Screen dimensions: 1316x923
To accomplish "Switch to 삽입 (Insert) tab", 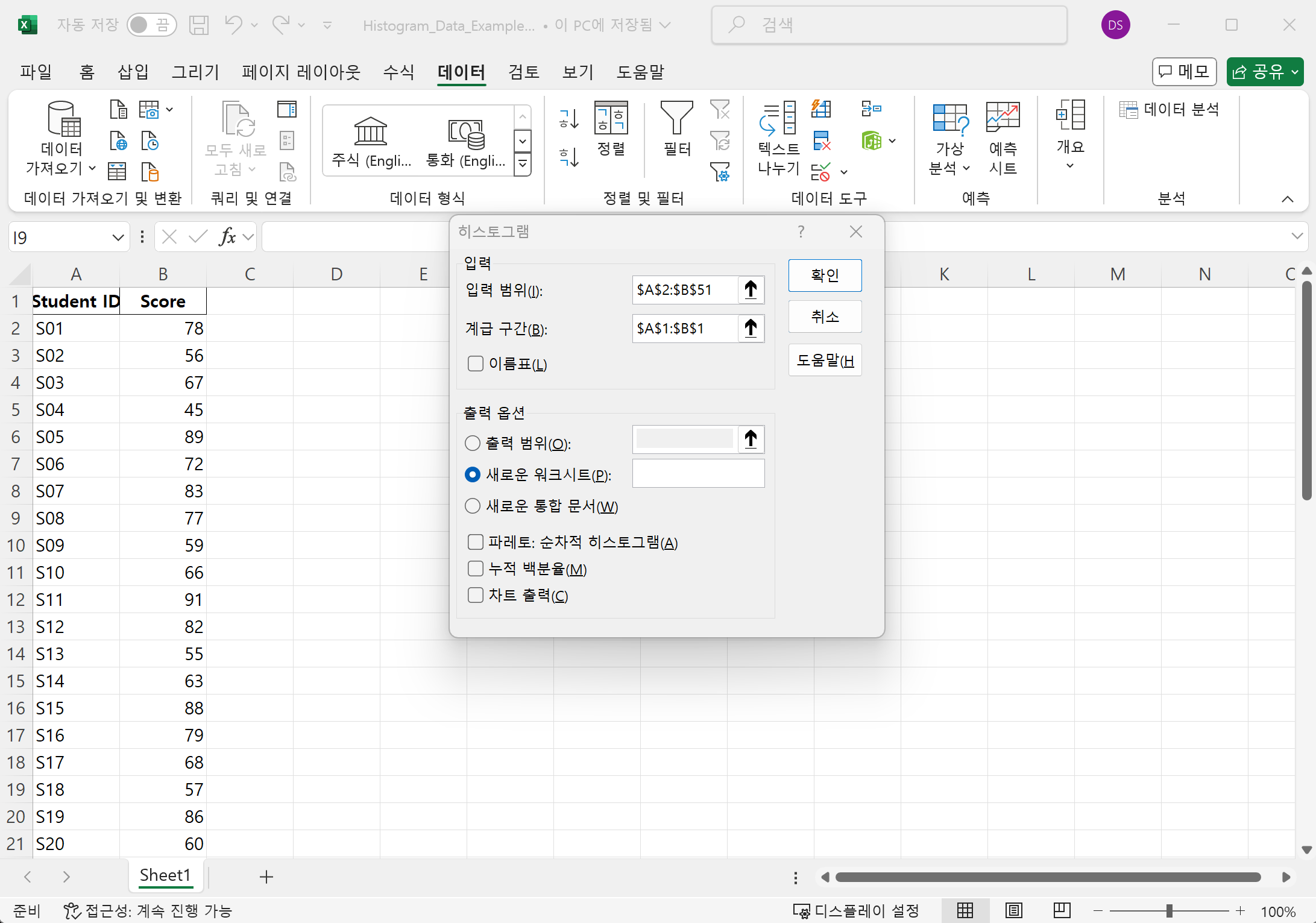I will (133, 72).
